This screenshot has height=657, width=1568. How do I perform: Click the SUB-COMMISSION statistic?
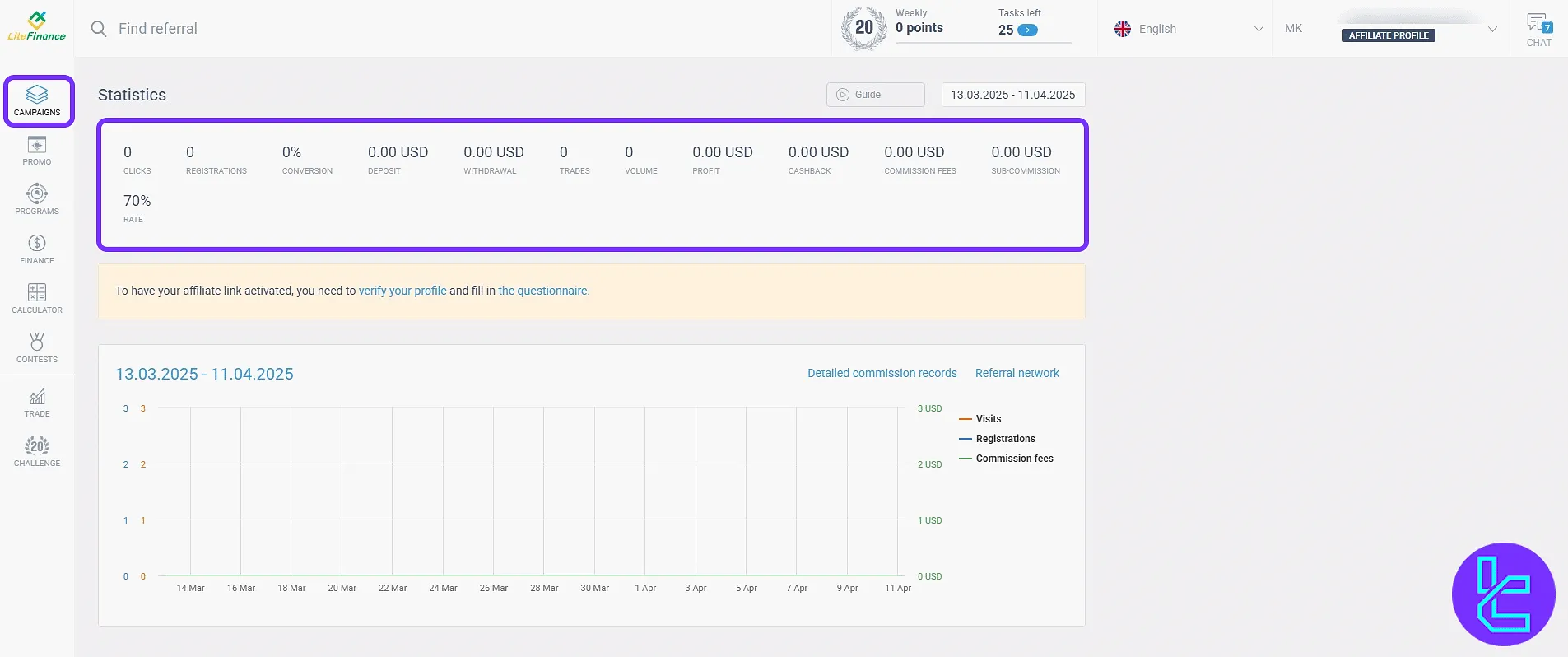tap(1026, 160)
